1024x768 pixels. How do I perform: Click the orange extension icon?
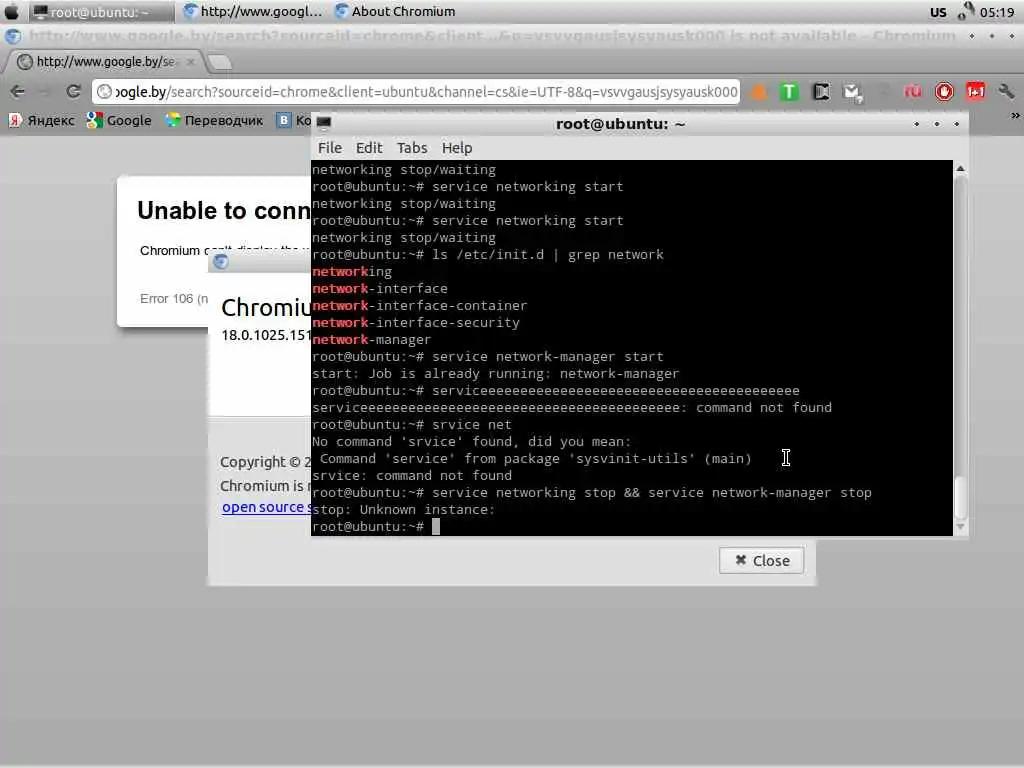(x=759, y=91)
